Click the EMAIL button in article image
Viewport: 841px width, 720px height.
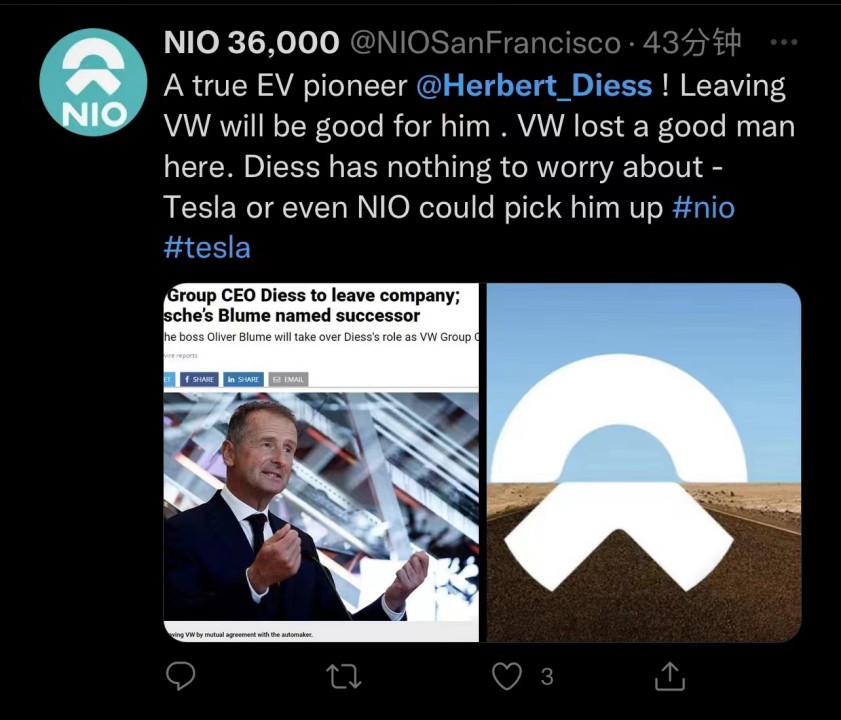pos(289,379)
